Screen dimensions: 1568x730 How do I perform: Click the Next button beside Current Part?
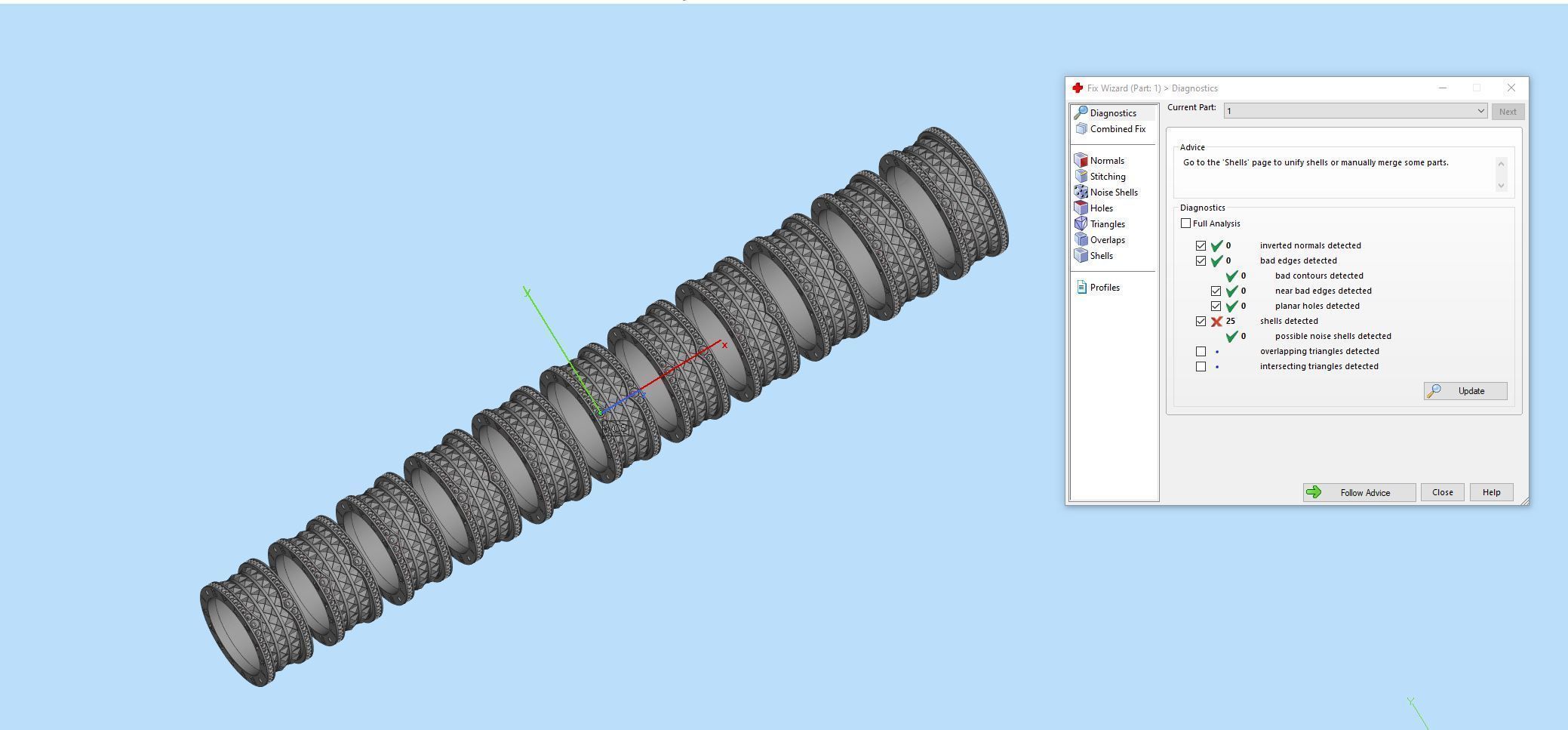1508,112
